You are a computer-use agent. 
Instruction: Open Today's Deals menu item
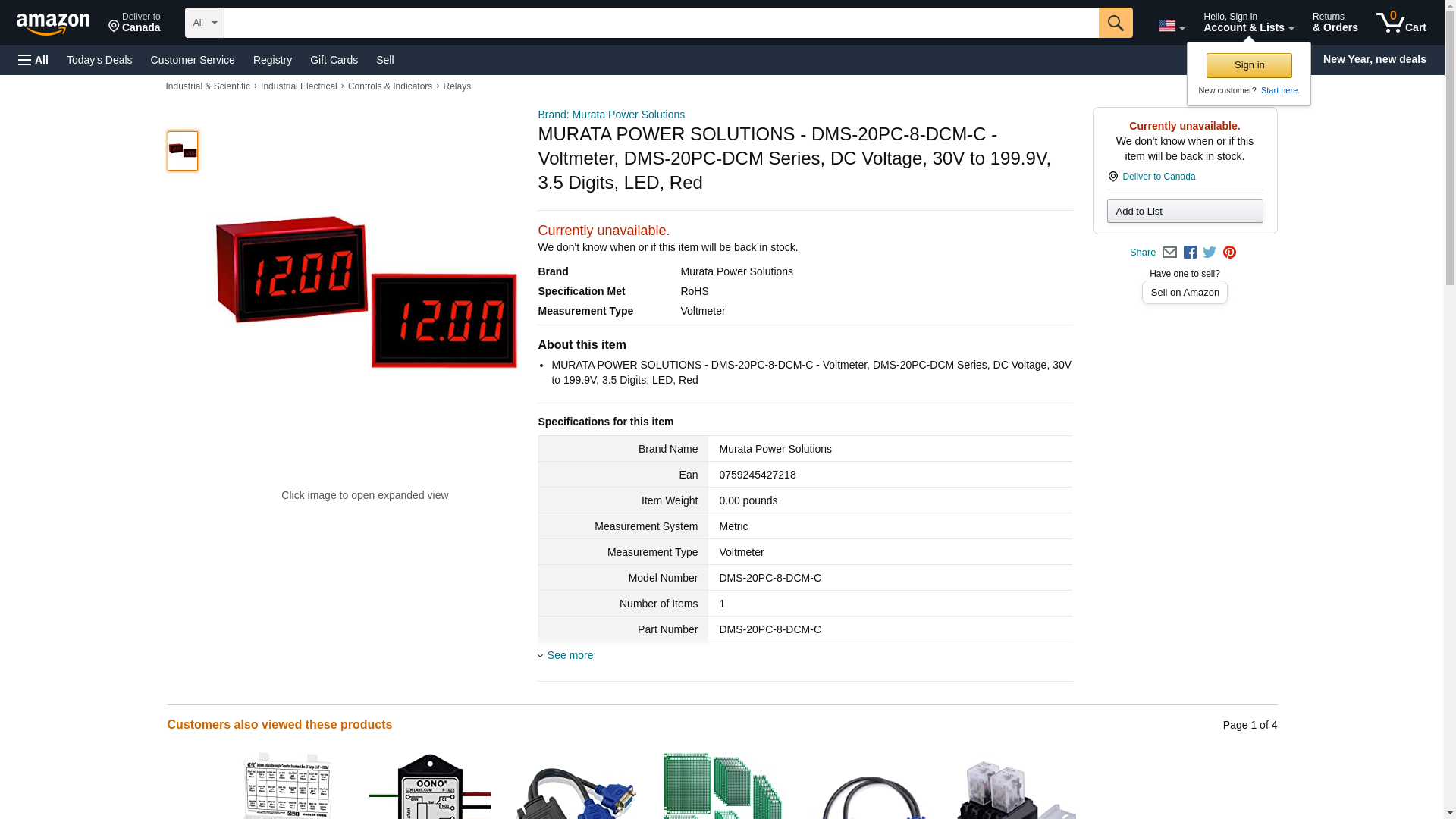(99, 60)
